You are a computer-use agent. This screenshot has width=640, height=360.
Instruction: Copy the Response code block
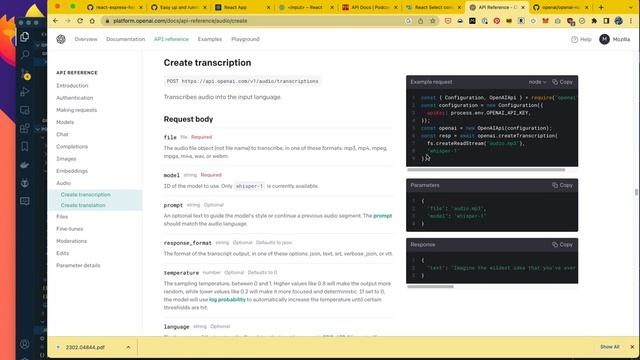[x=562, y=244]
